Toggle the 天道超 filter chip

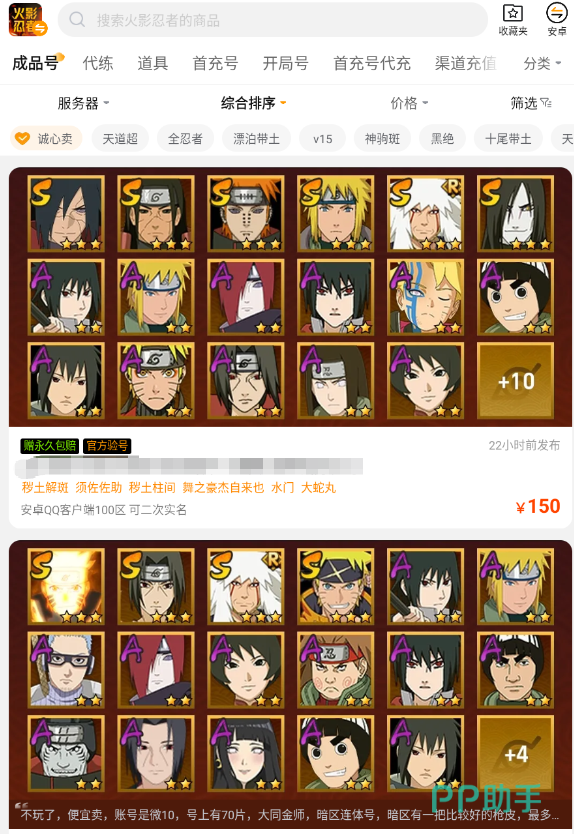tap(120, 139)
